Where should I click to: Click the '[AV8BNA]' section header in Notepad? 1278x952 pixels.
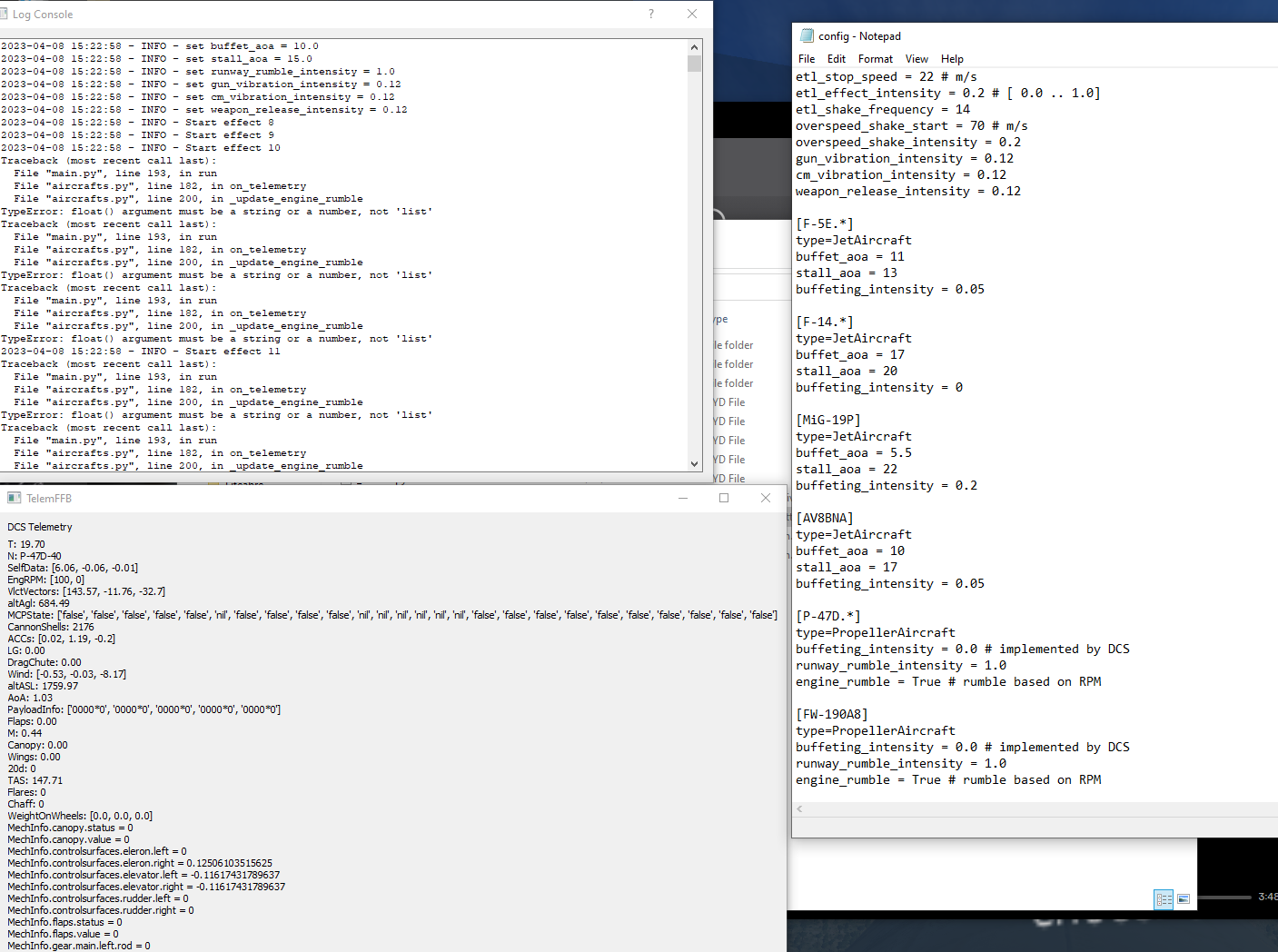point(825,519)
